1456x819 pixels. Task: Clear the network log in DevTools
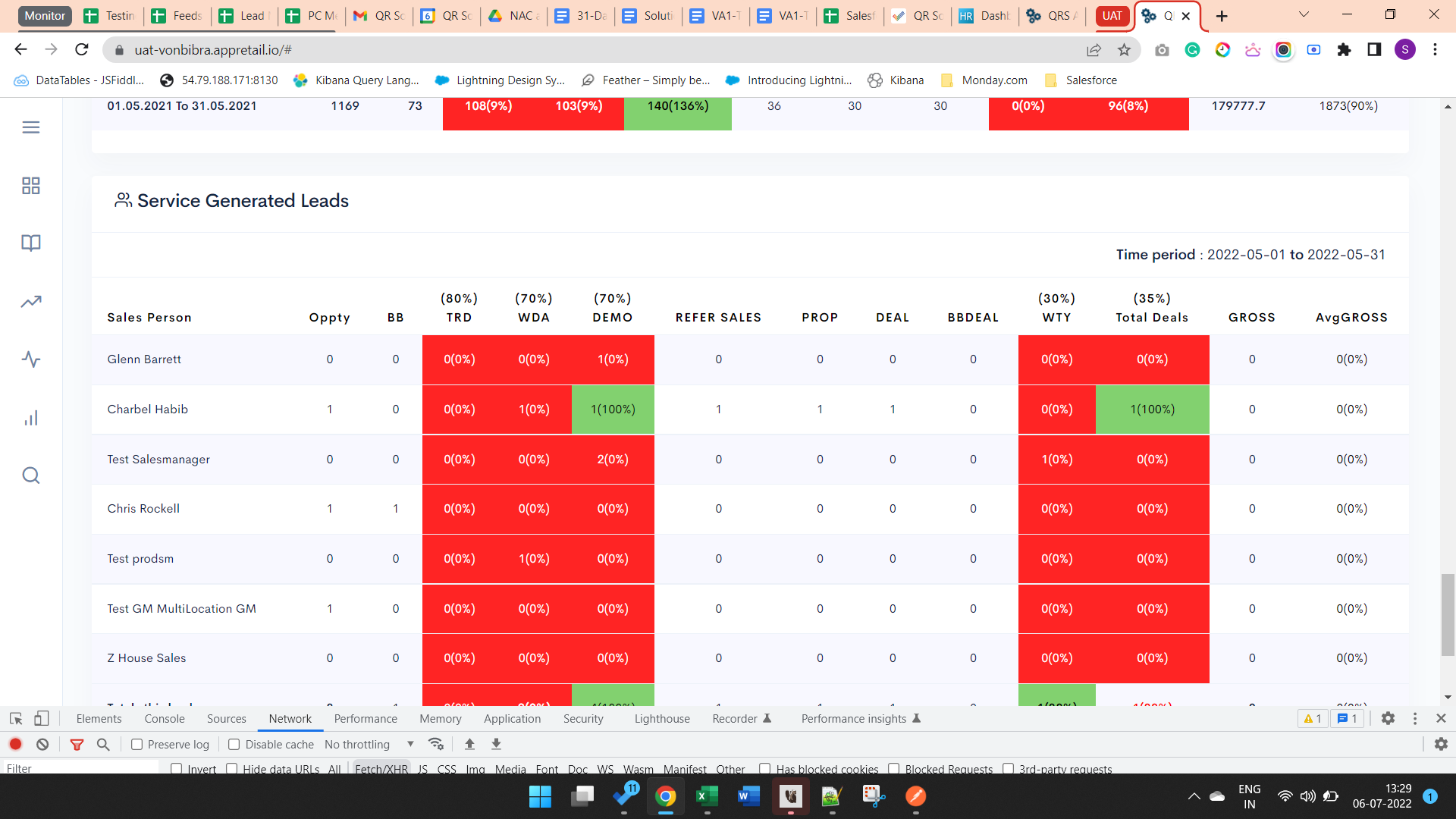[x=42, y=745]
